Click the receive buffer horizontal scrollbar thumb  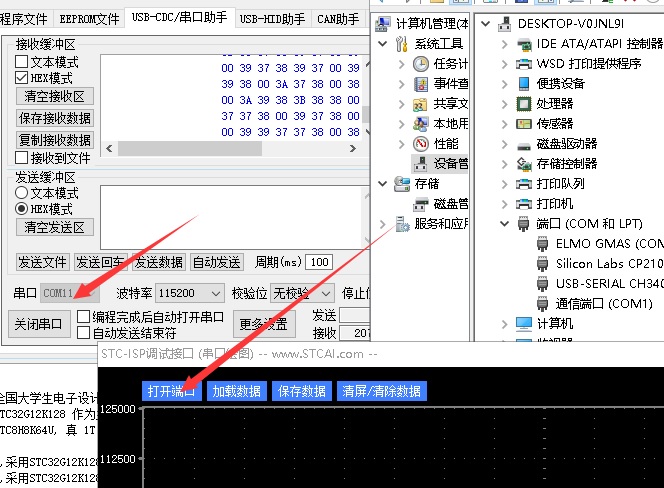[x=190, y=149]
